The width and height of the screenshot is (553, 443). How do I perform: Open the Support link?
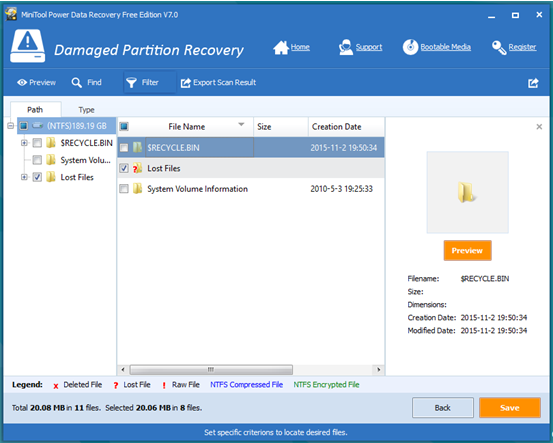point(369,47)
